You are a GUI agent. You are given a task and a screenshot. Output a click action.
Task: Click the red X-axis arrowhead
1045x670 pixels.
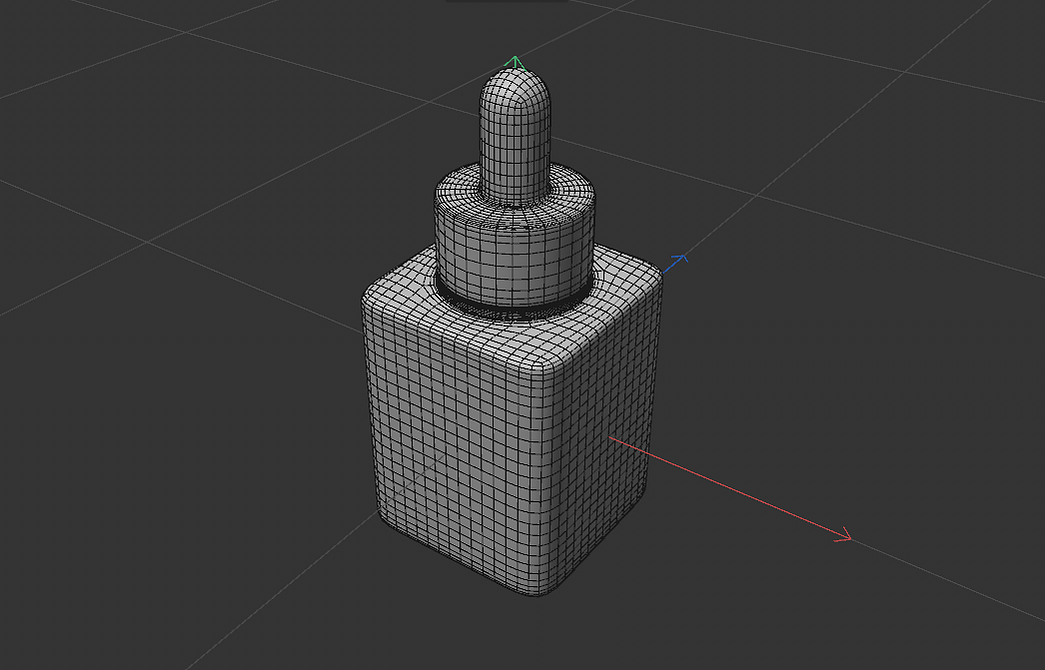pyautogui.click(x=844, y=535)
